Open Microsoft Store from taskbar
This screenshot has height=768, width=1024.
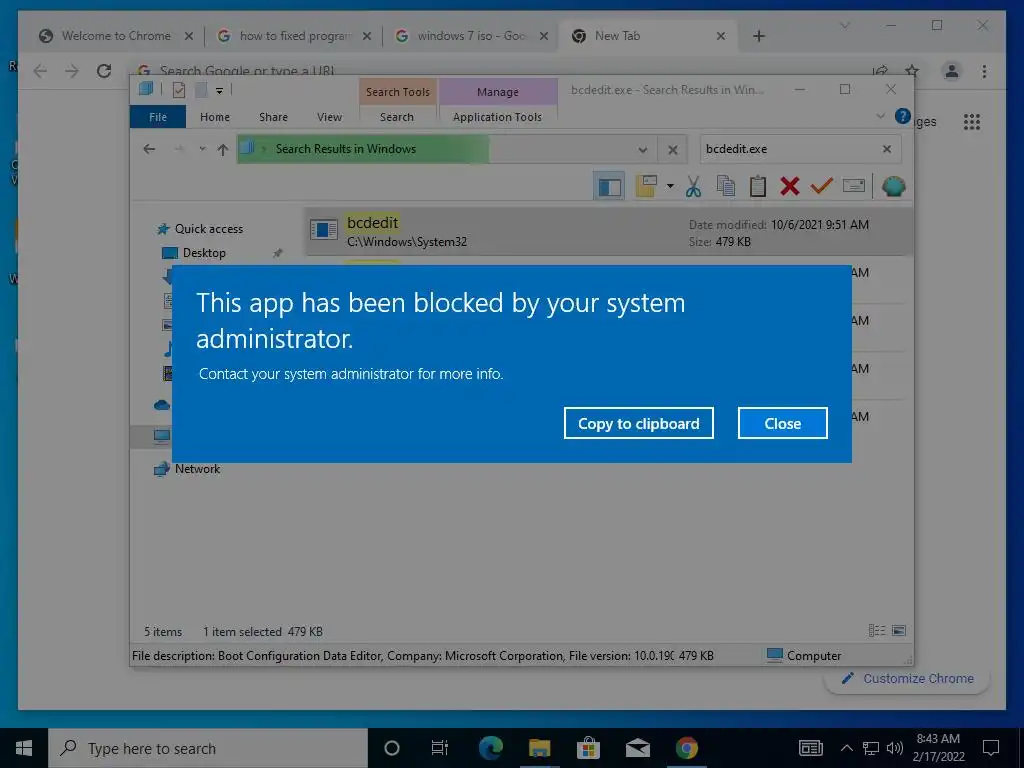click(588, 748)
